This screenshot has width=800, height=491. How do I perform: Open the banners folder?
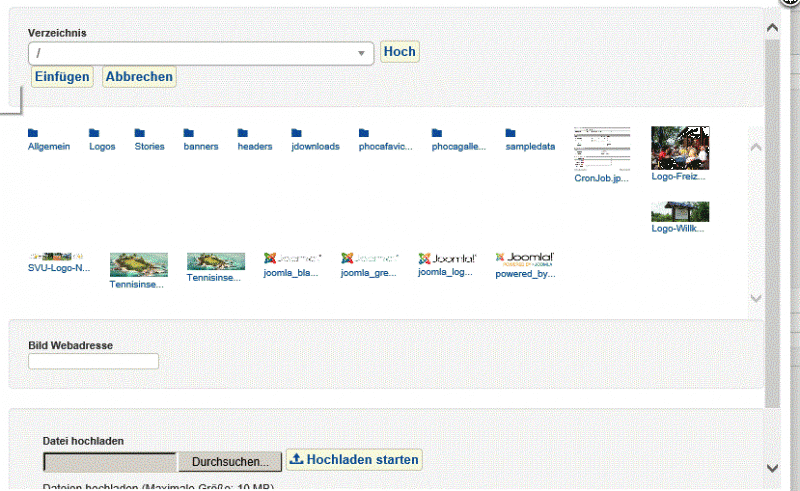point(189,133)
